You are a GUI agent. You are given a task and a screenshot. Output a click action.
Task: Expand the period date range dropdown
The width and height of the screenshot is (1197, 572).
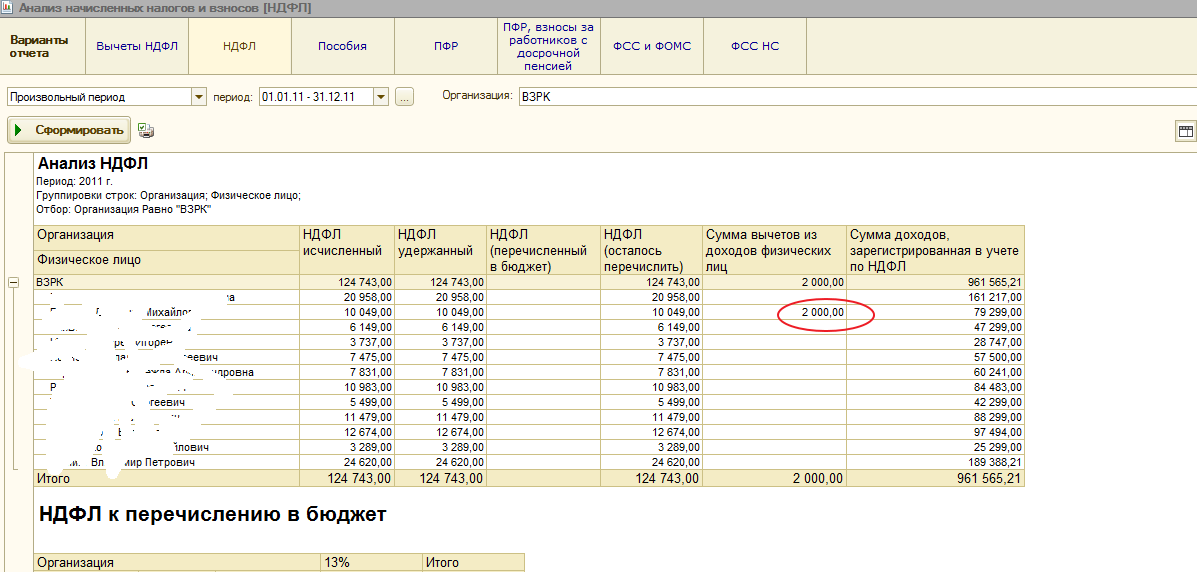(380, 97)
